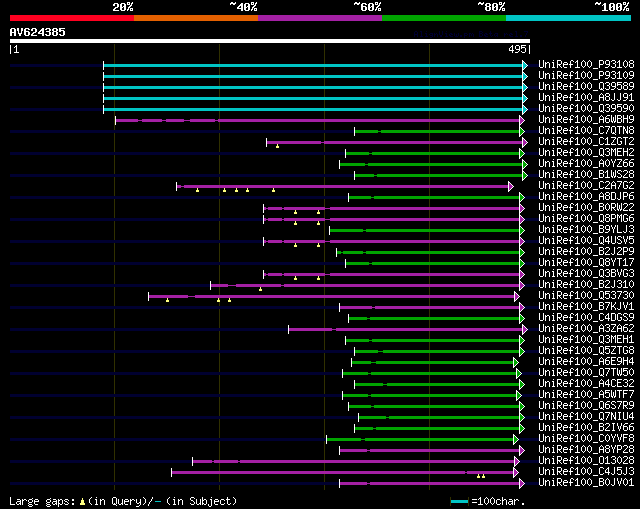Click the cyan alignment bar for UniRef100_Q39589

coord(313,87)
